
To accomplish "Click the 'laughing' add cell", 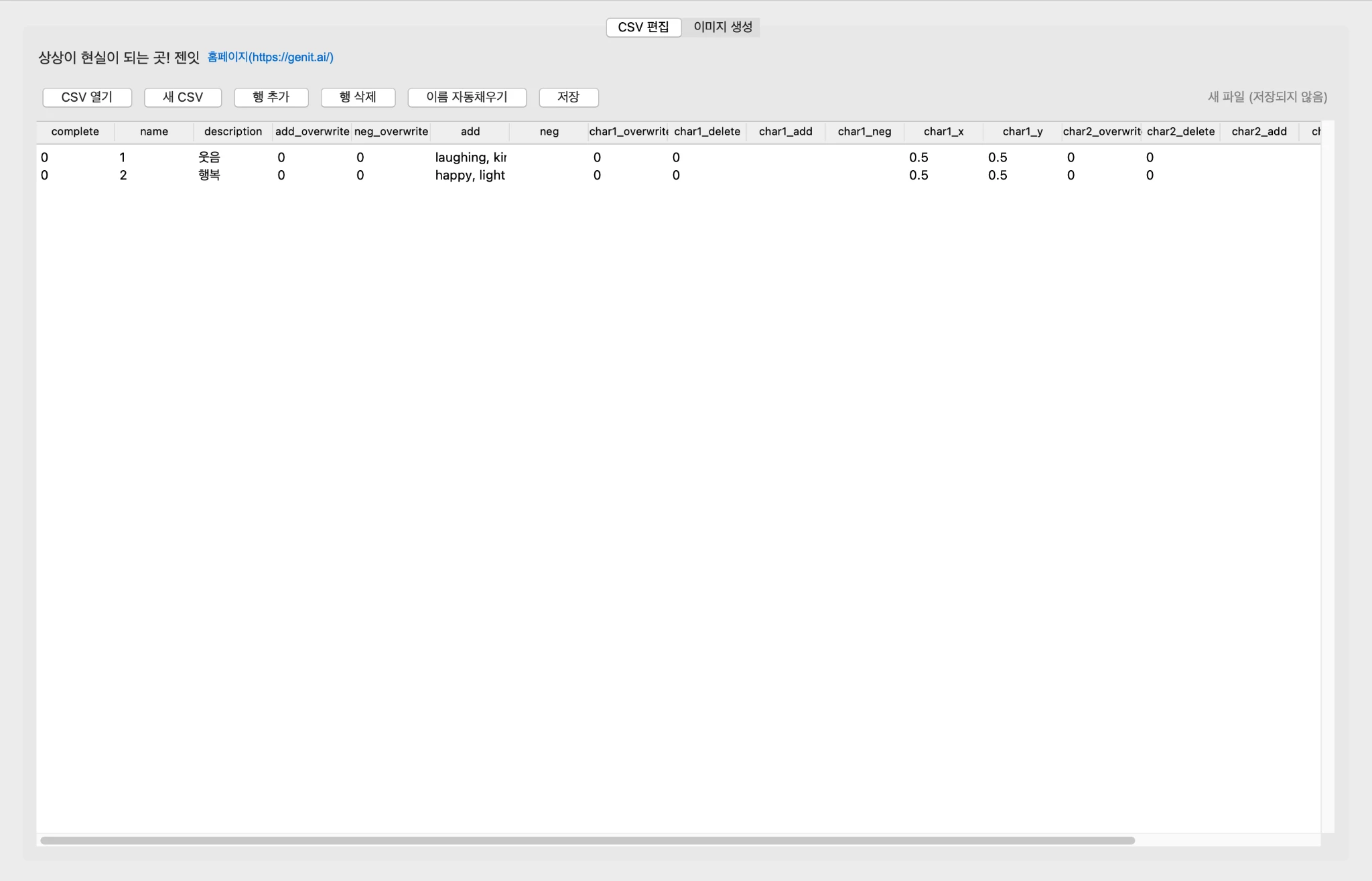I will click(x=470, y=157).
